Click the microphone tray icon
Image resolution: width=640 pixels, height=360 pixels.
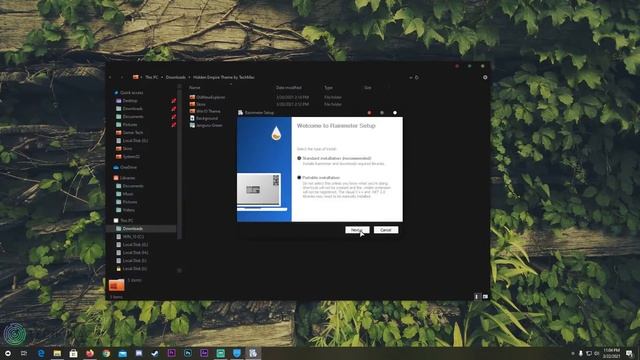[581, 353]
